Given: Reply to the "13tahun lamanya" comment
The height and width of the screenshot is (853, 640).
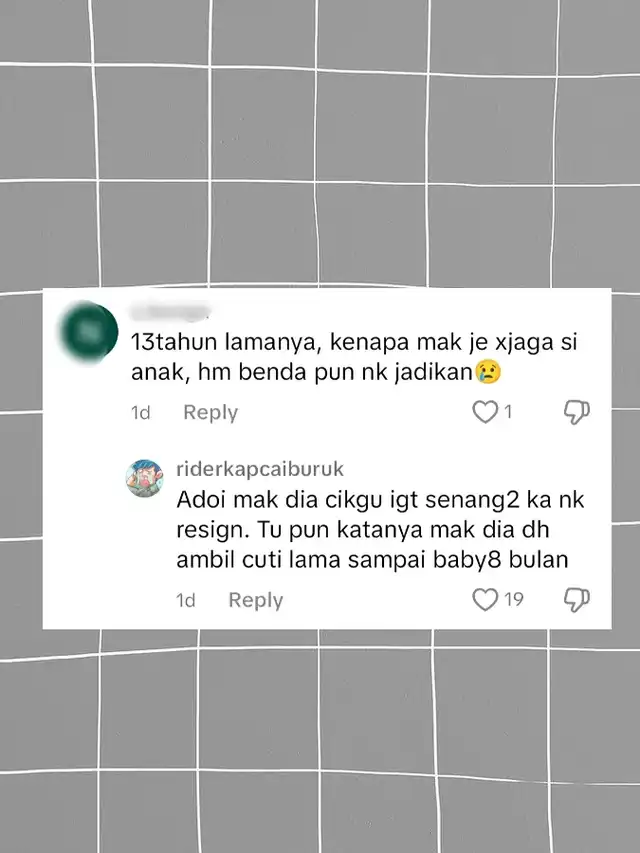Looking at the screenshot, I should (211, 412).
